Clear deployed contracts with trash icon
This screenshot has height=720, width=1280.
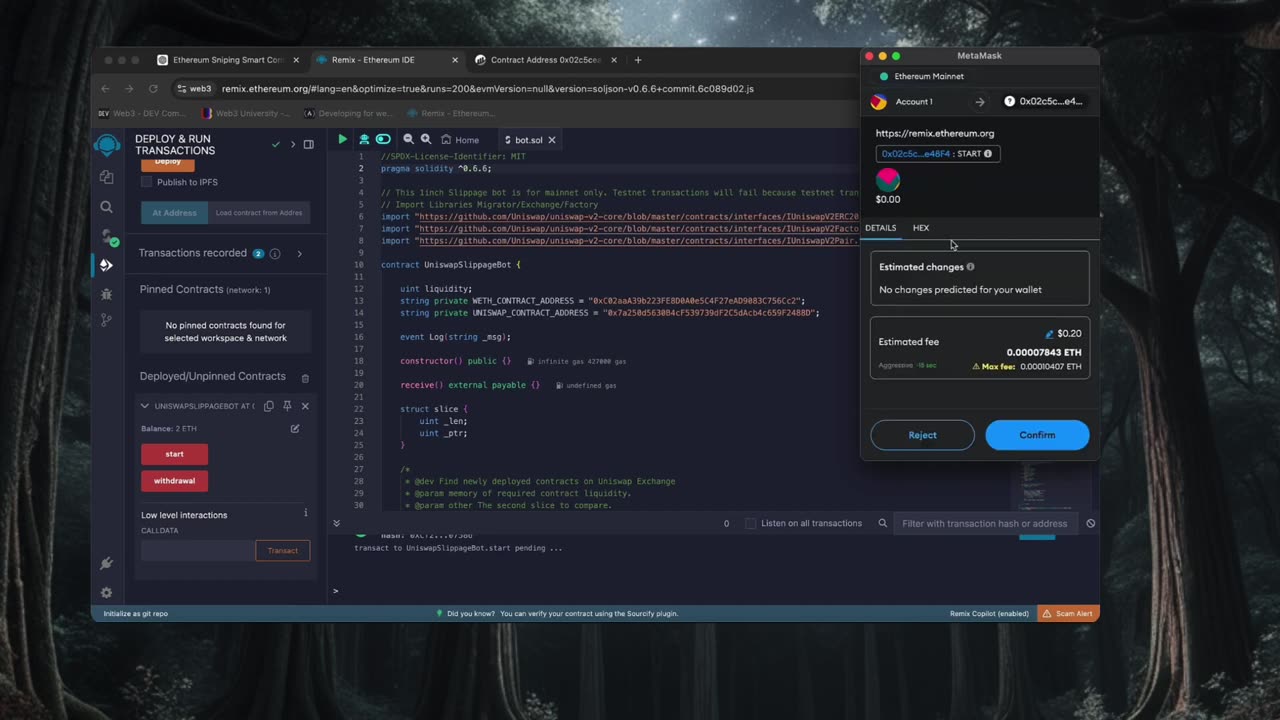tap(305, 378)
